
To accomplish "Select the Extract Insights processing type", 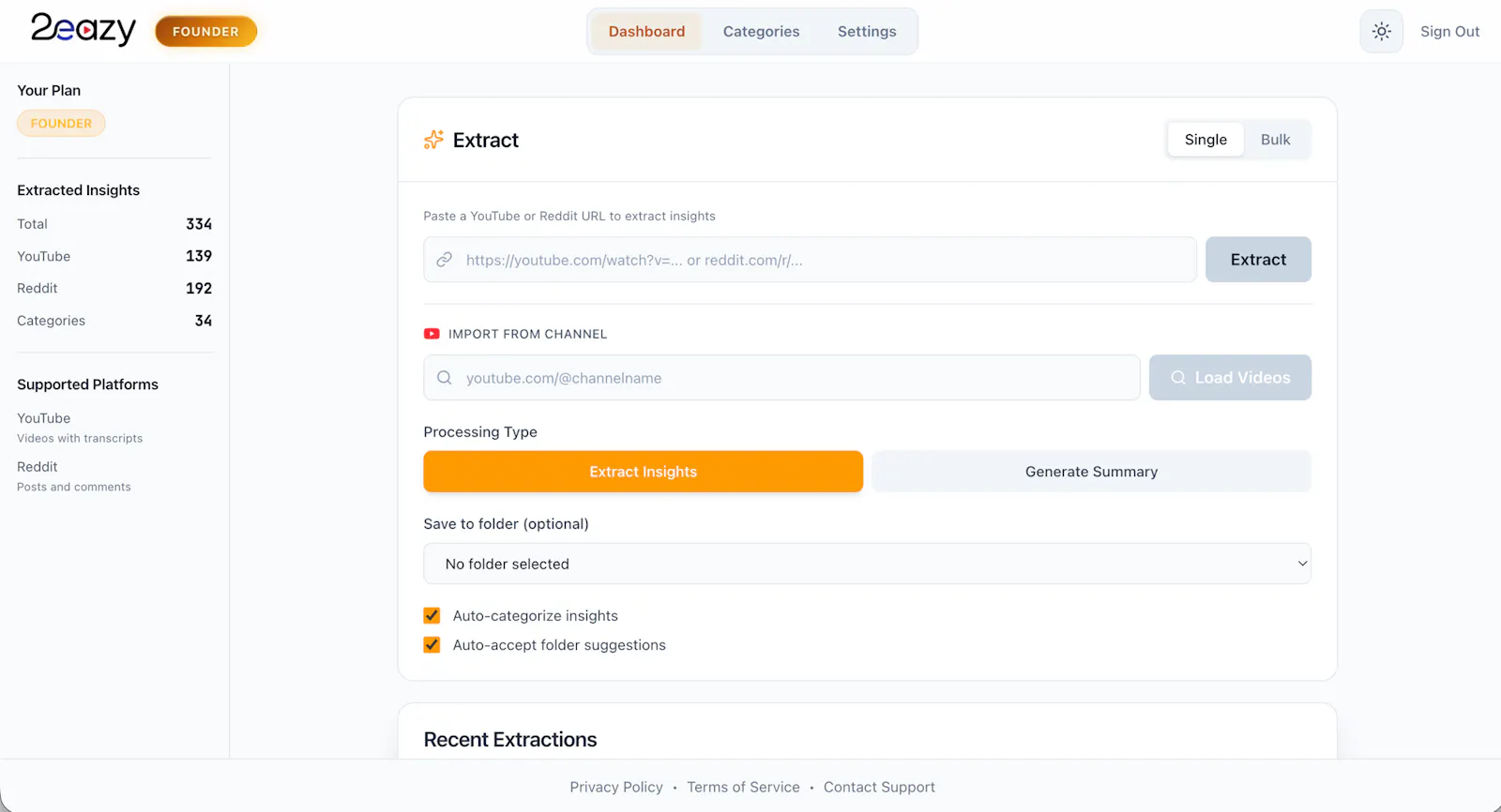I will [643, 472].
